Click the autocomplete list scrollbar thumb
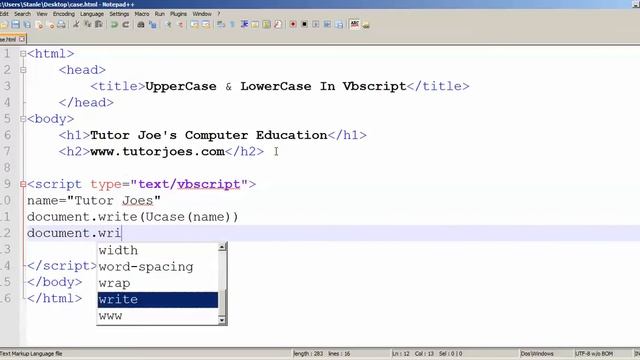 pyautogui.click(x=222, y=302)
